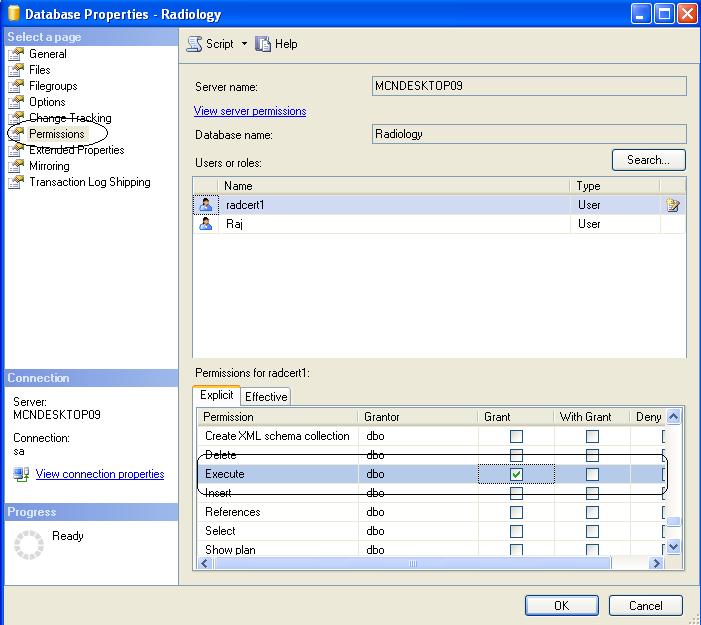Uncheck the Execute Grant checkbox

[516, 474]
